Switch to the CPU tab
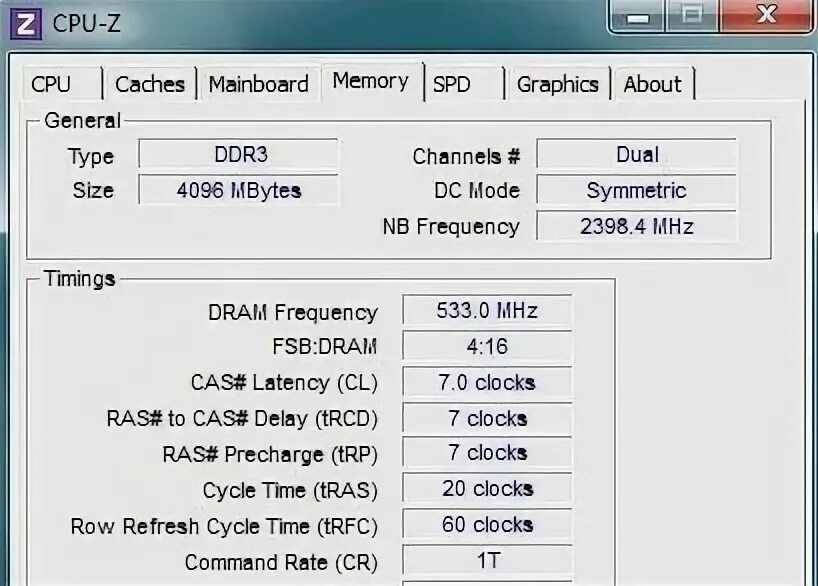This screenshot has width=818, height=586. pyautogui.click(x=62, y=84)
